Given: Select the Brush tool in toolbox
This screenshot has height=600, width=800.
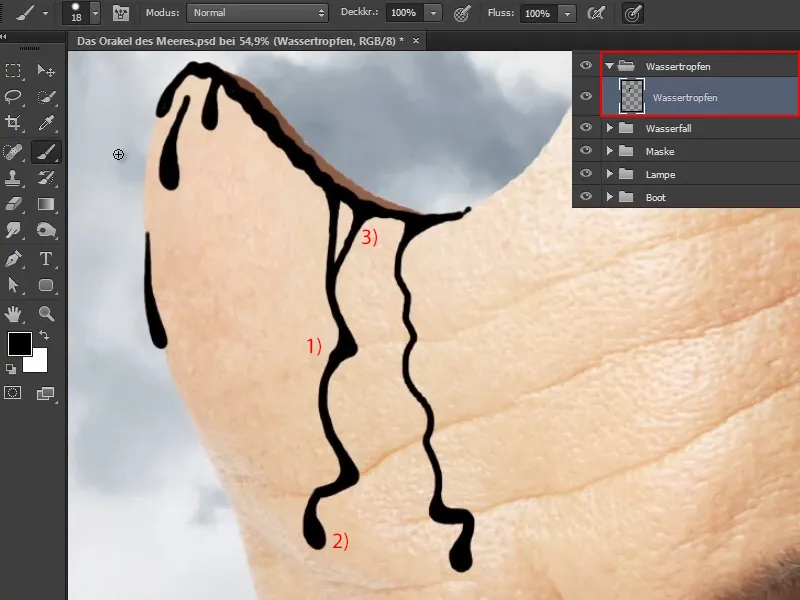Looking at the screenshot, I should coord(46,152).
